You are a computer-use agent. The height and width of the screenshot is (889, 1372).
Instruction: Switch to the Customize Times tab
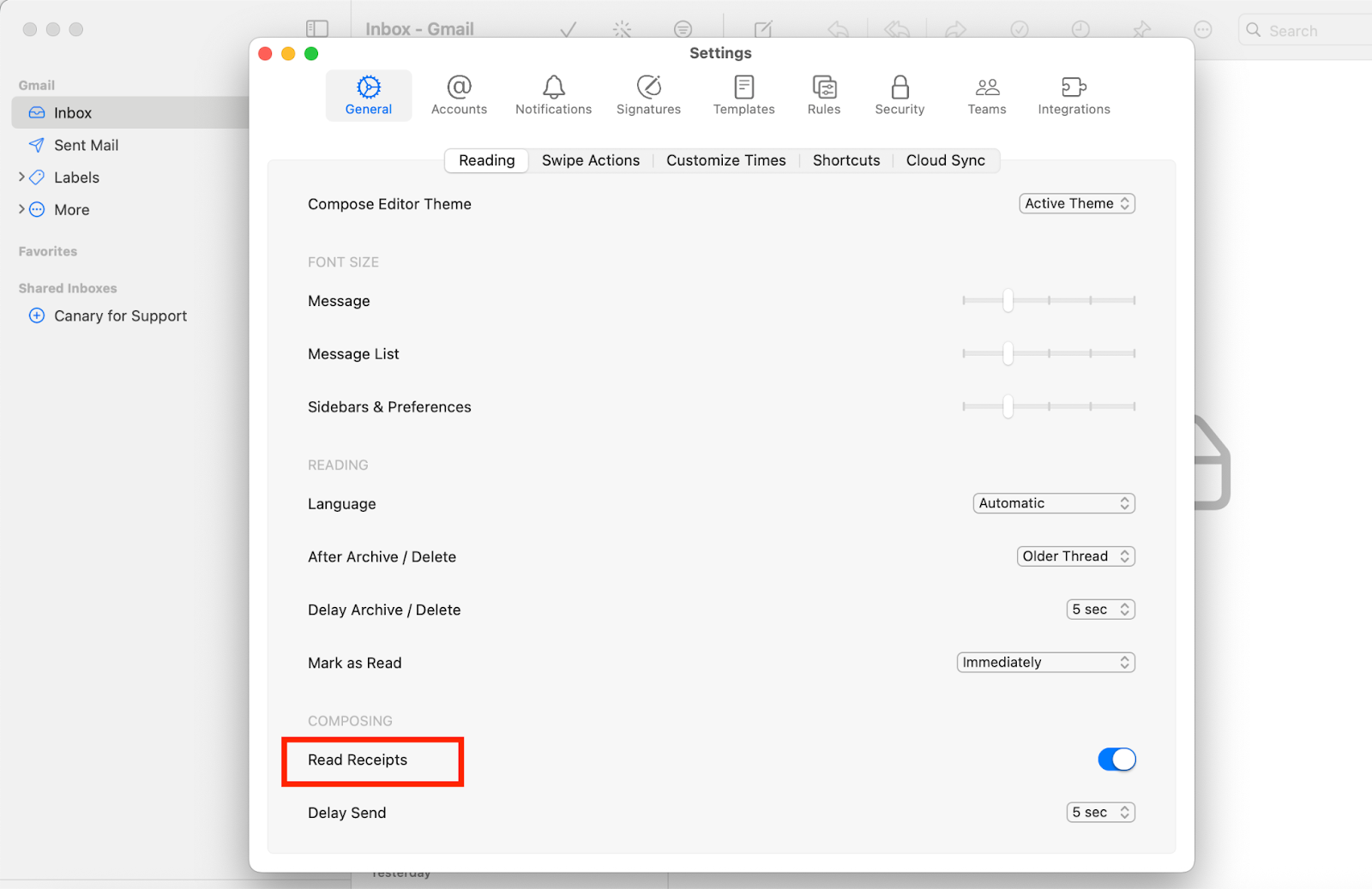(726, 160)
